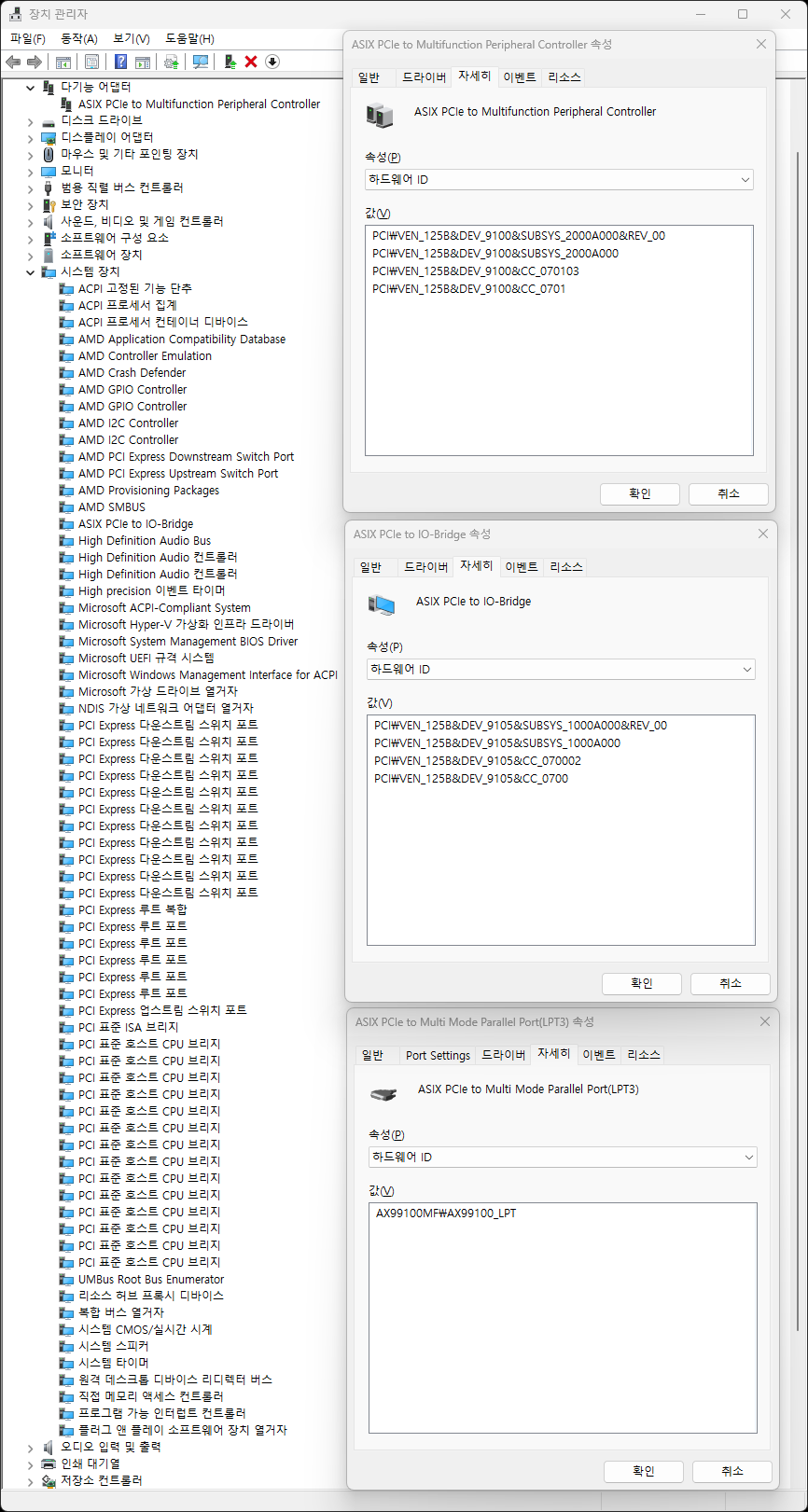
Task: Select PCI\VEN_125B&DEV_9100&CC_070103 hardware ID value
Action: click(x=476, y=271)
